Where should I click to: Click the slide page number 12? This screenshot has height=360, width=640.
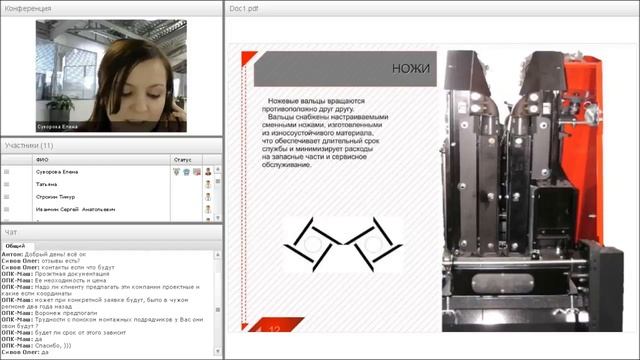(x=275, y=329)
